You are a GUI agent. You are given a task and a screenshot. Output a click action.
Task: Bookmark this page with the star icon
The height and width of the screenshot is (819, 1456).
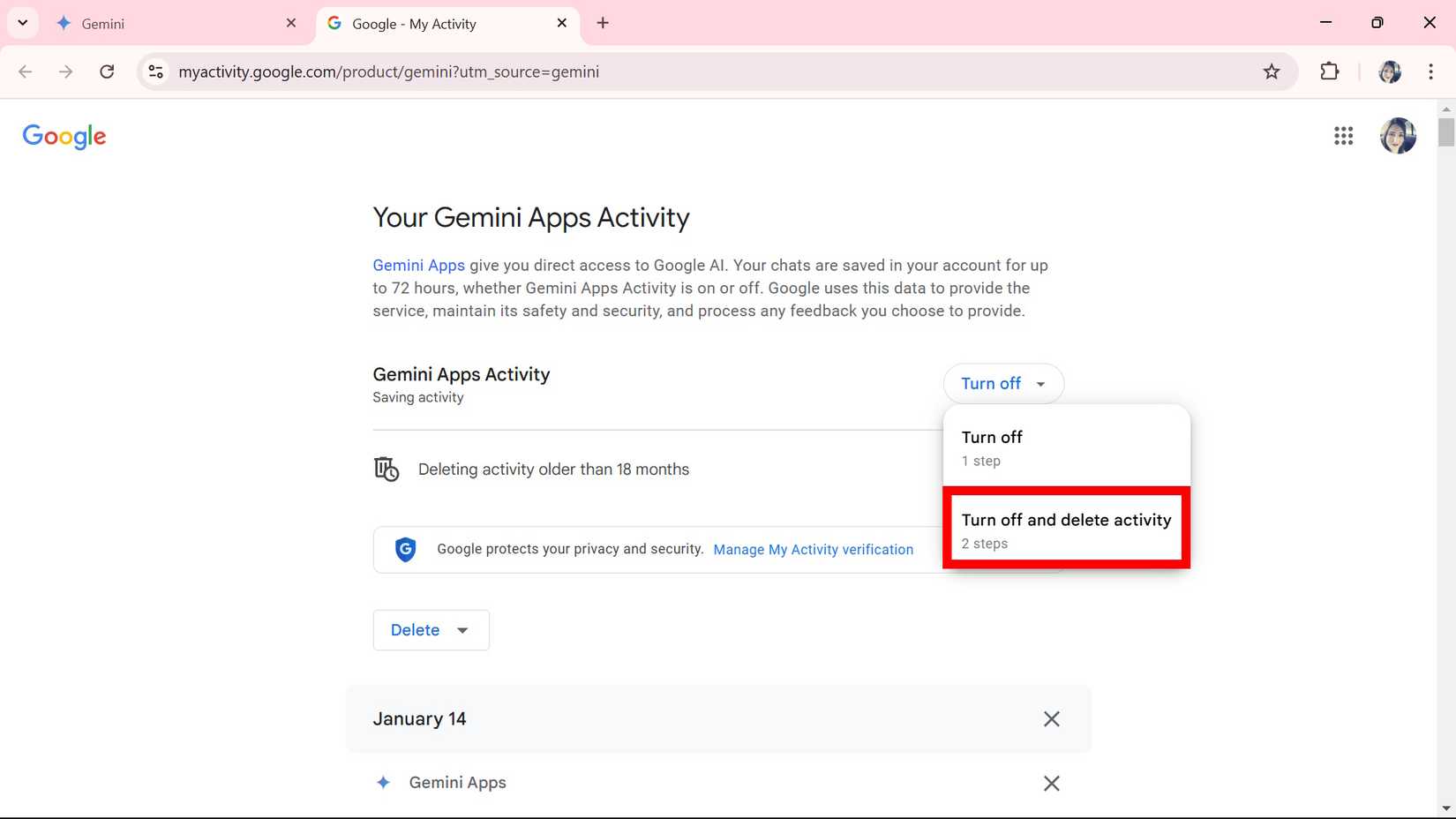(x=1271, y=72)
